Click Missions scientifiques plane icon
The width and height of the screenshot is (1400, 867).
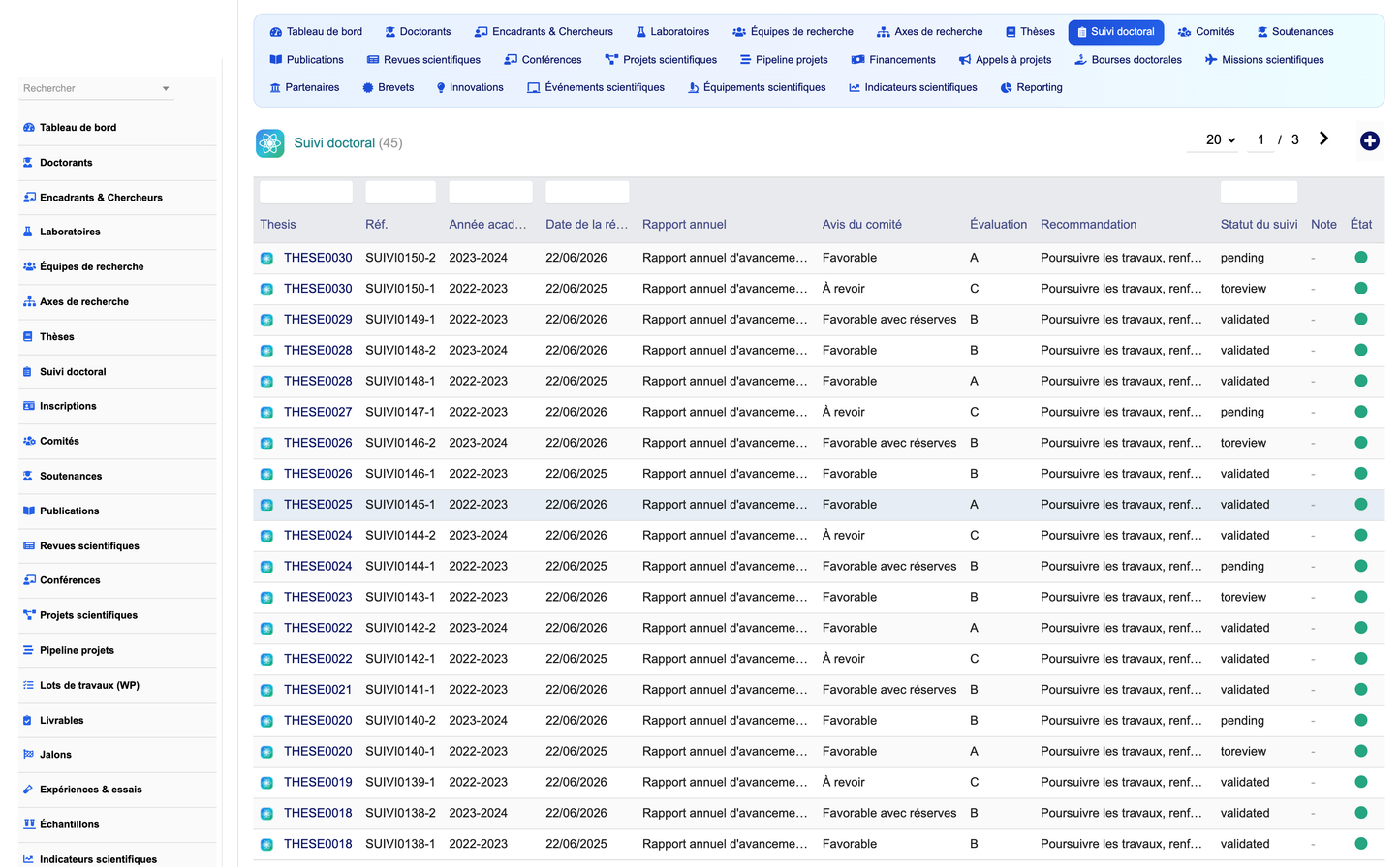point(1211,60)
